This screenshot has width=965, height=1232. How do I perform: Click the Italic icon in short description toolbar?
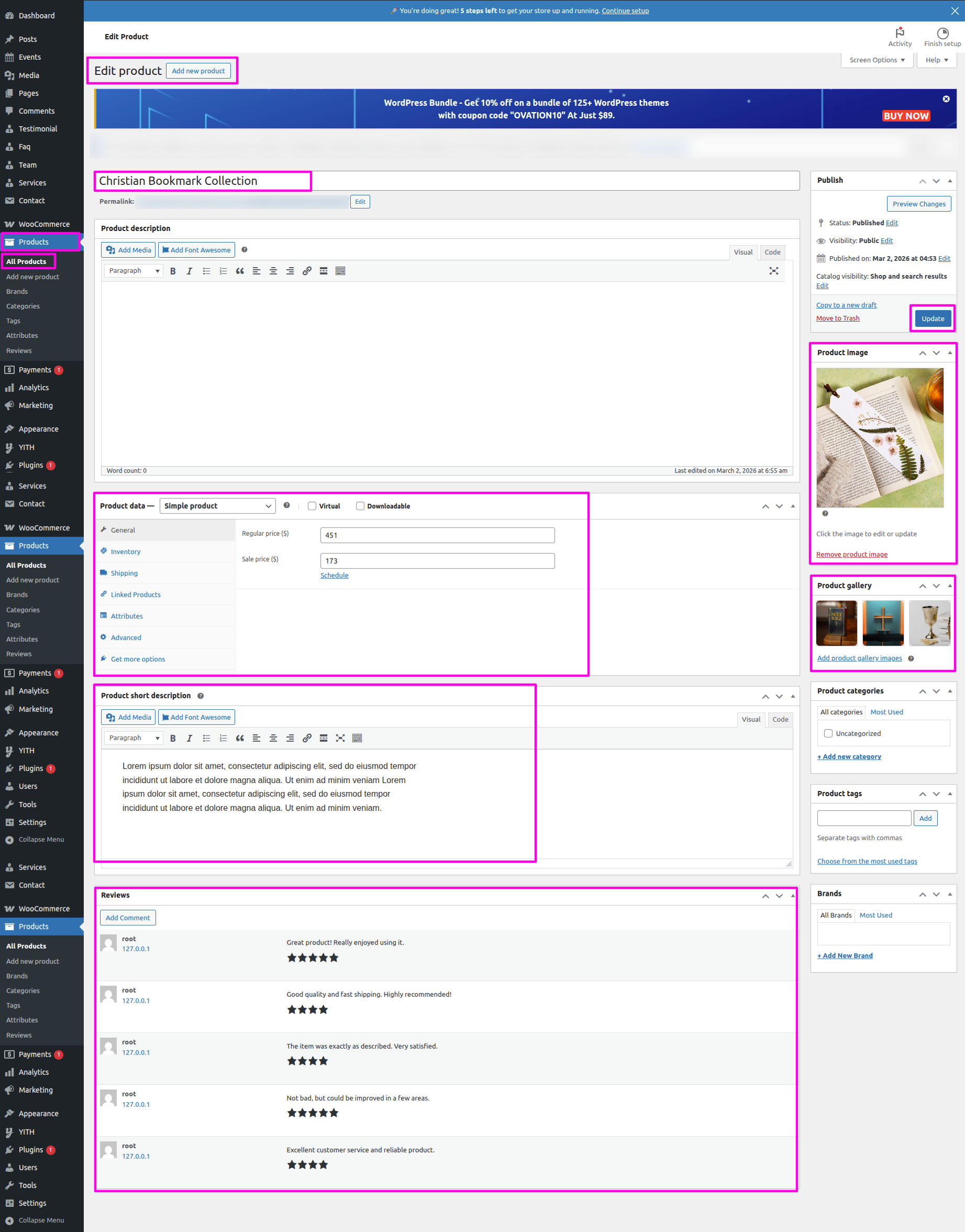pos(189,738)
